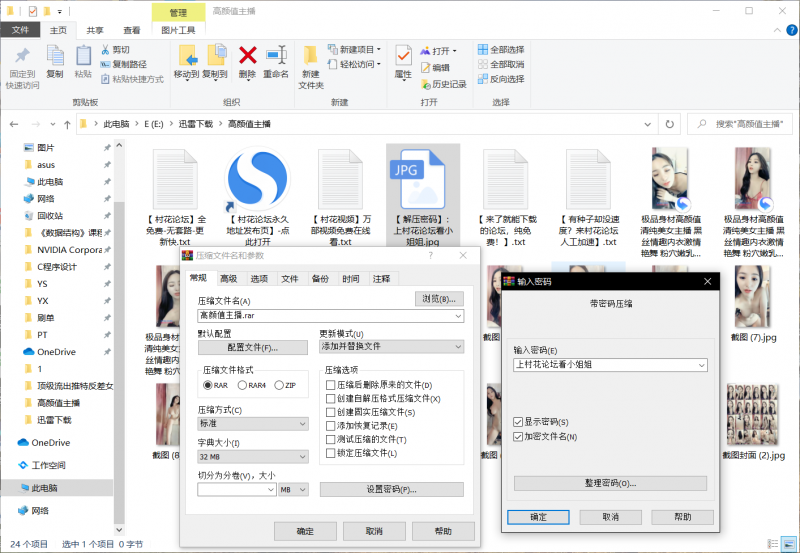Click the left navigation pane scrollbar
800x553 pixels.
pyautogui.click(x=120, y=300)
